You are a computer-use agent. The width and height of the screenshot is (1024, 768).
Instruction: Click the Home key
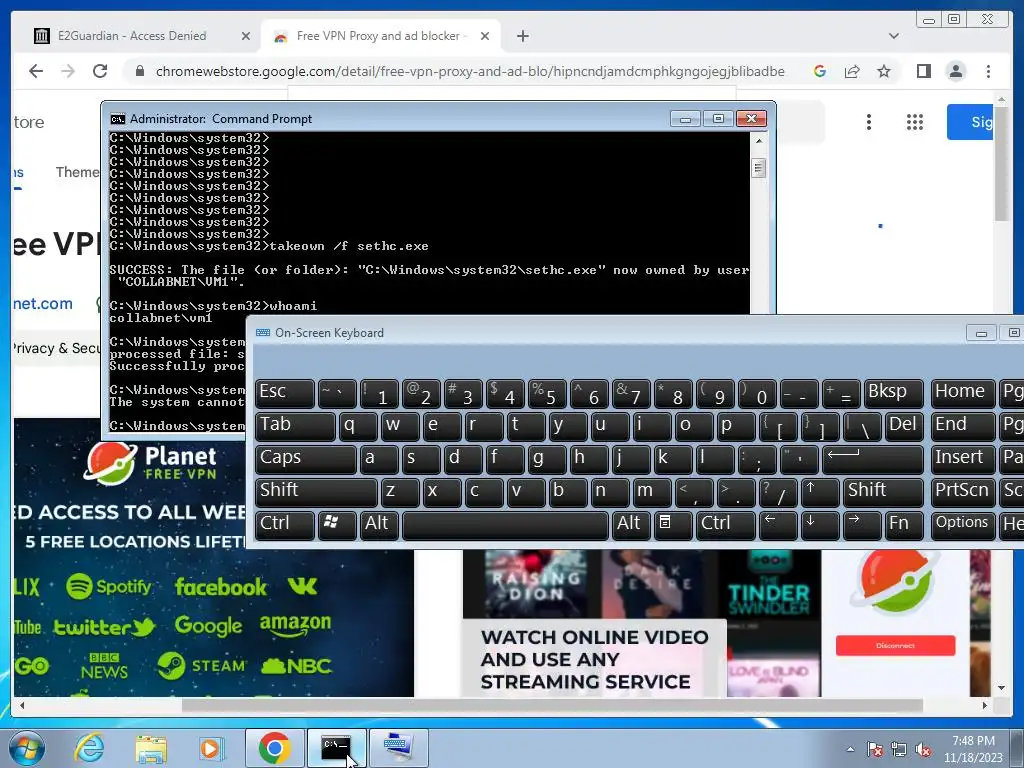[963, 393]
